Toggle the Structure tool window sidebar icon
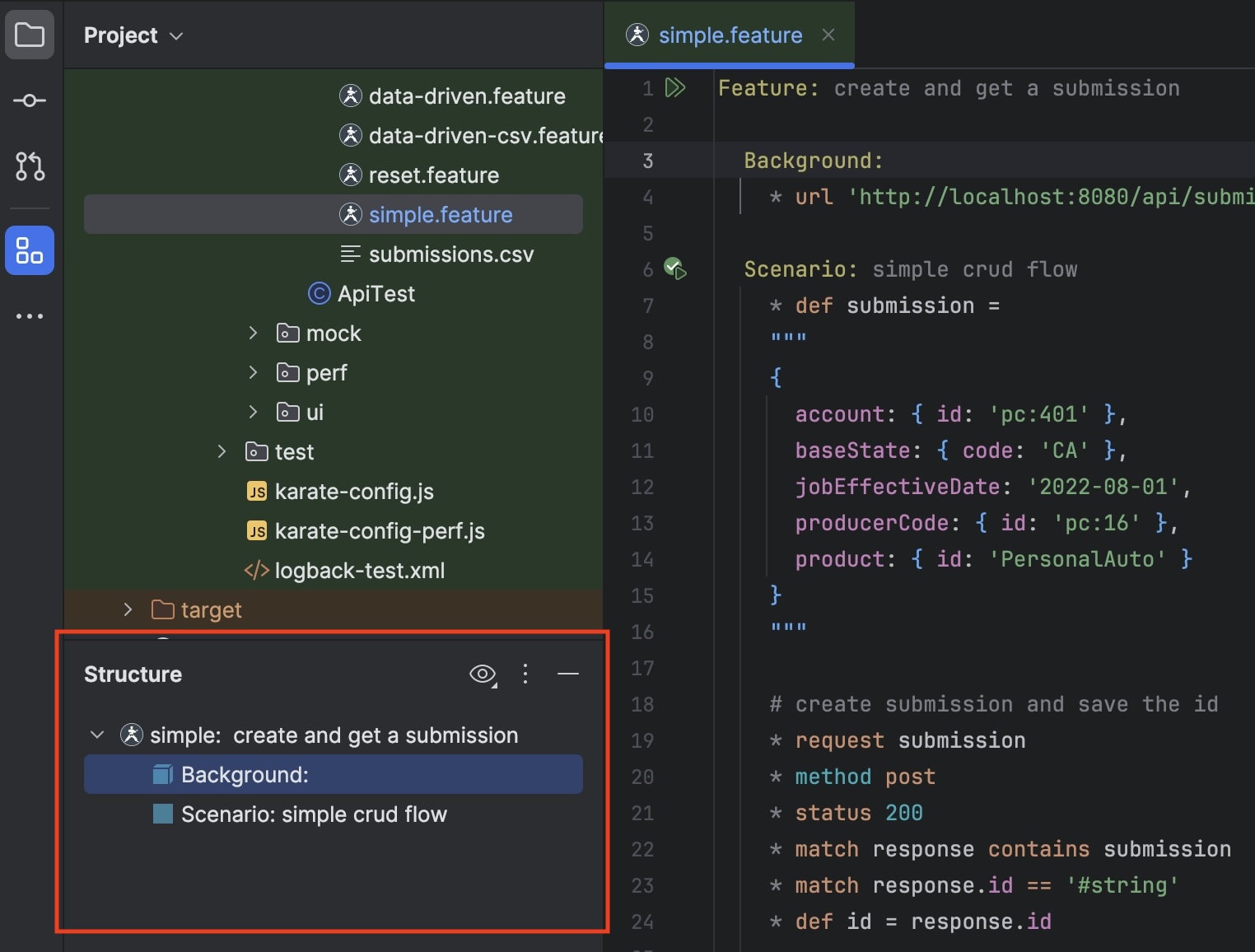The width and height of the screenshot is (1255, 952). tap(30, 250)
